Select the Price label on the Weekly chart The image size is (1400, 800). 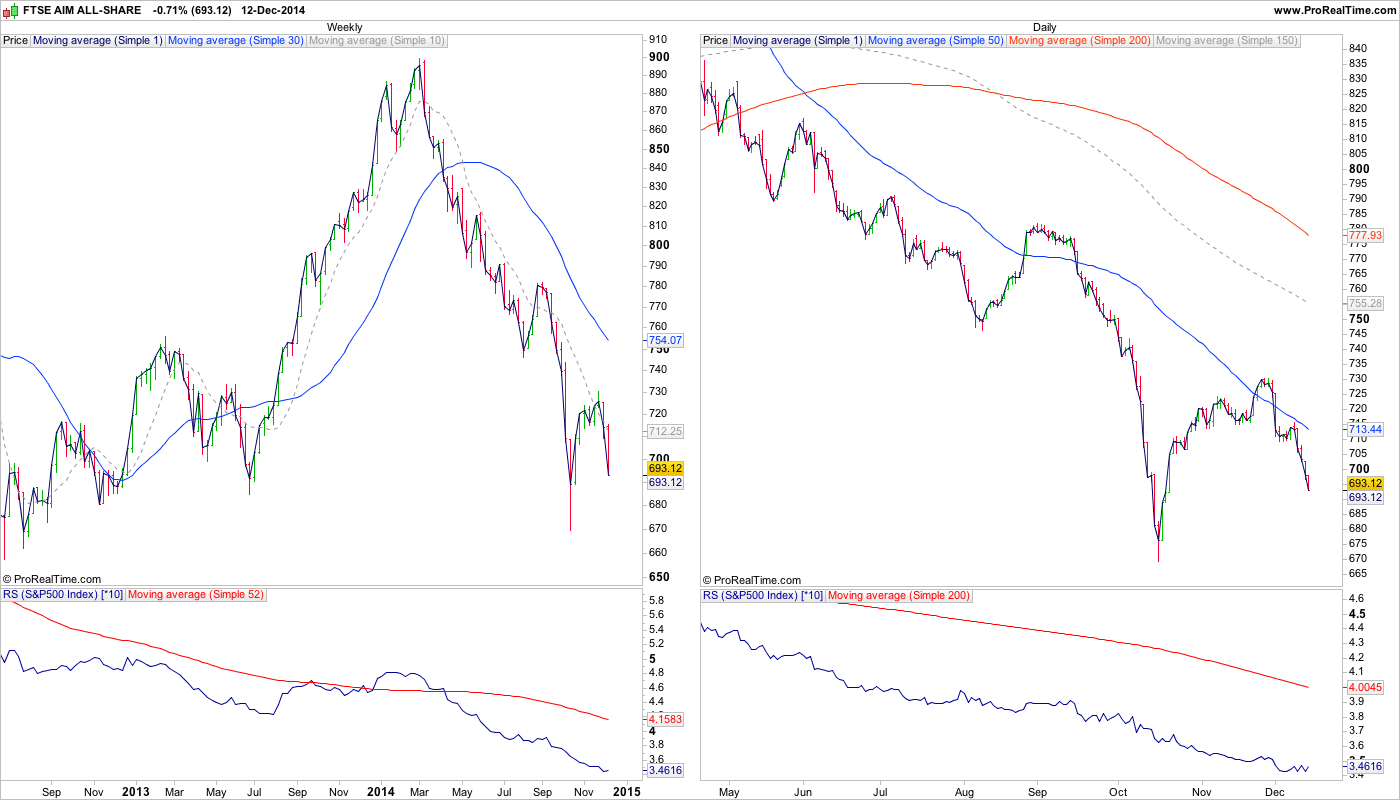click(x=16, y=41)
